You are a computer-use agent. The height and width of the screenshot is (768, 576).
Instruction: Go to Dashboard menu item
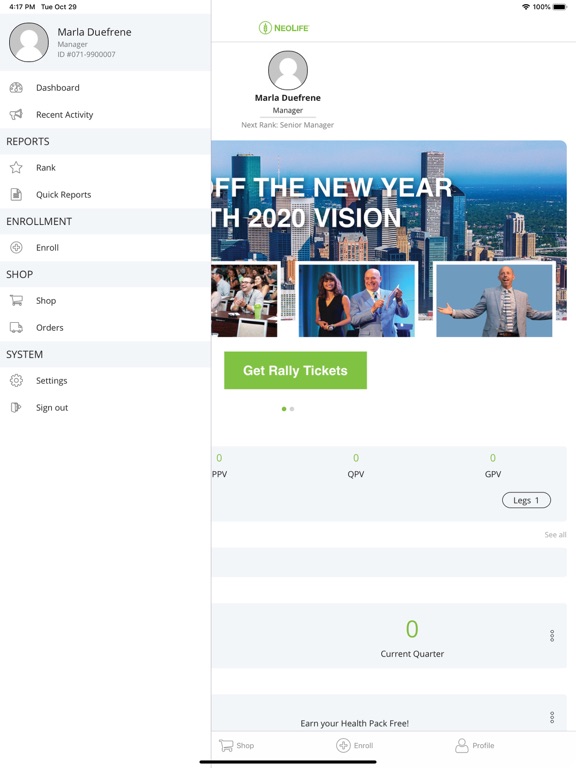105,88
